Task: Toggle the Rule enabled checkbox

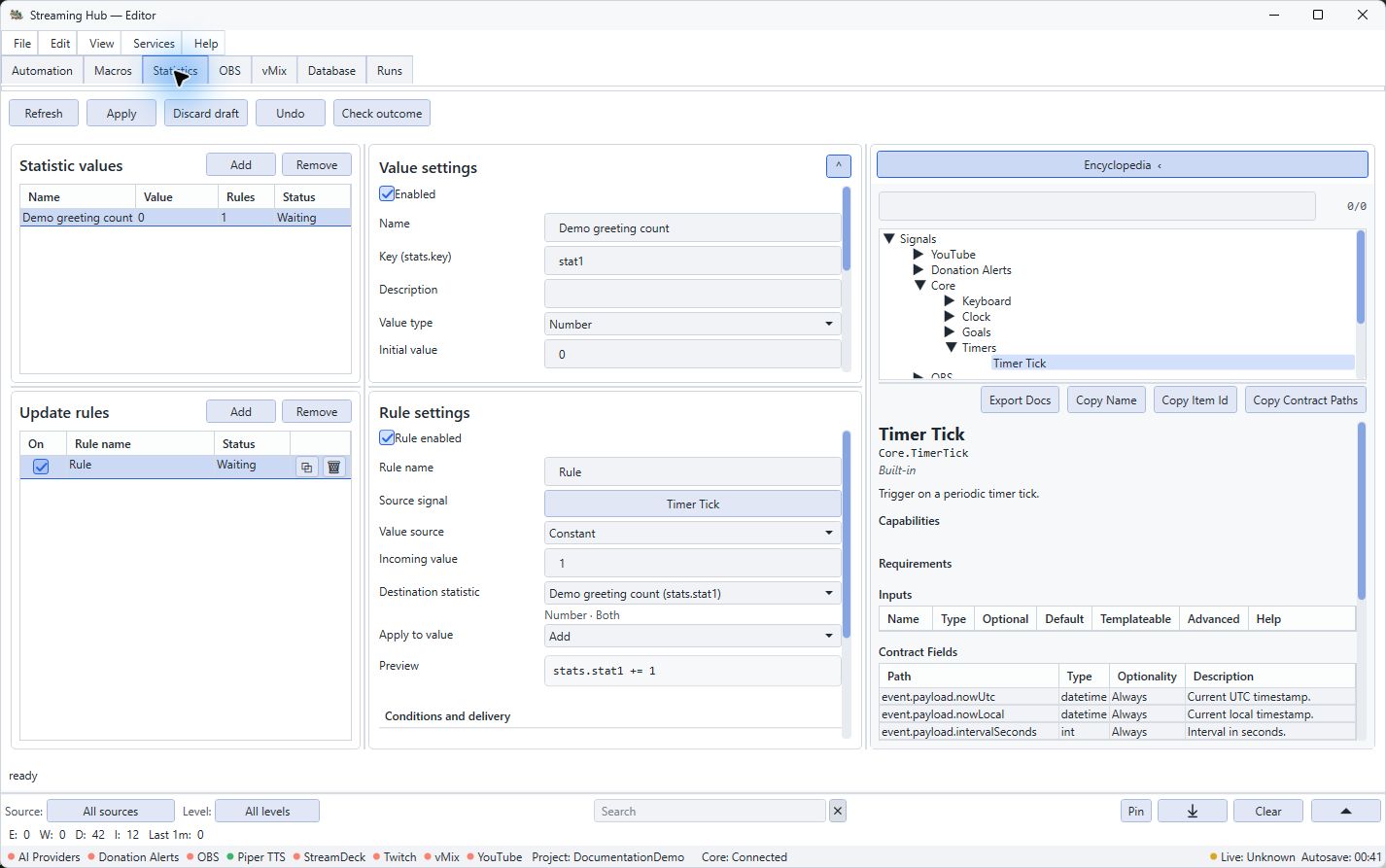Action: (x=387, y=437)
